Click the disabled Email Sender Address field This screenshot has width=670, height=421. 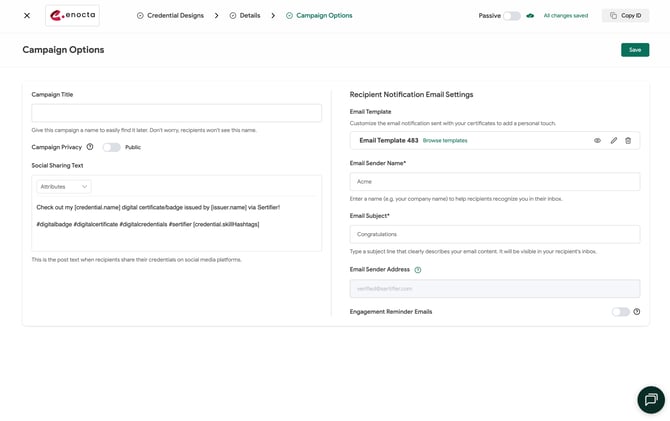click(x=495, y=289)
